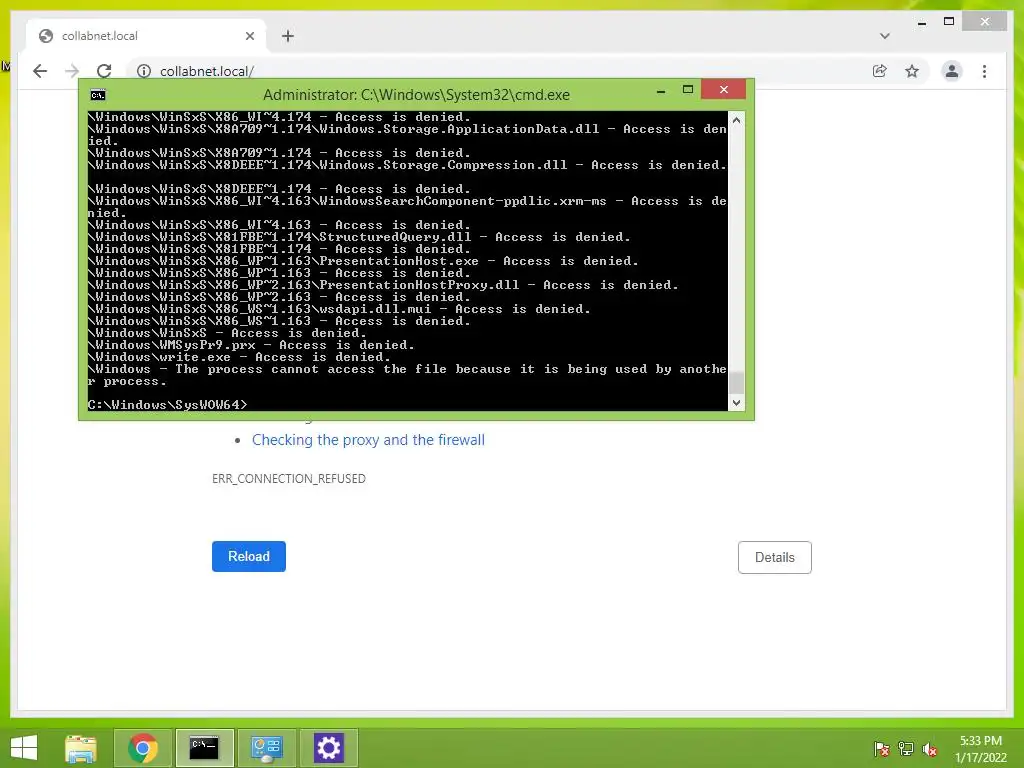Switch to Chrome in the taskbar

143,748
